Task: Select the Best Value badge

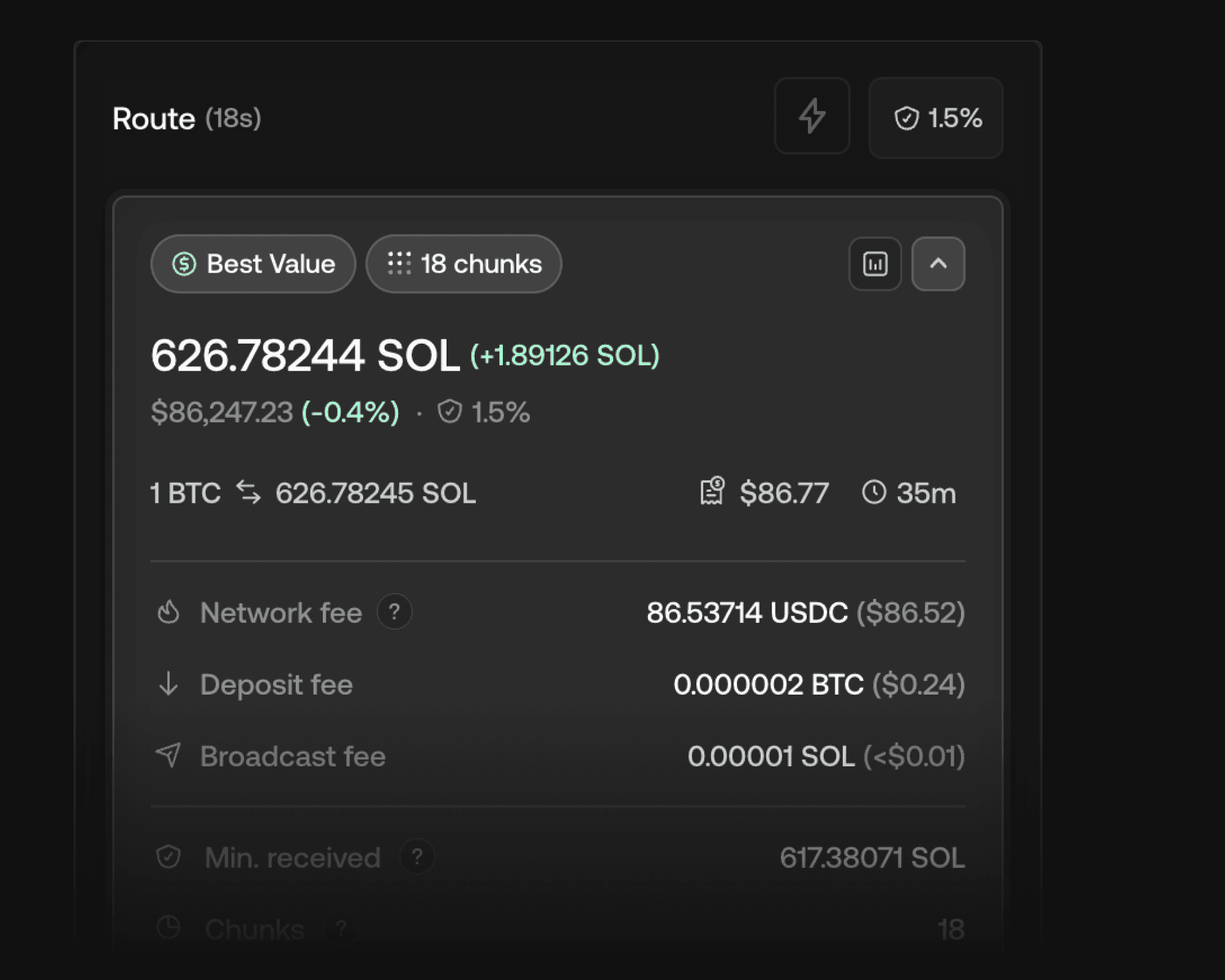Action: [x=253, y=264]
